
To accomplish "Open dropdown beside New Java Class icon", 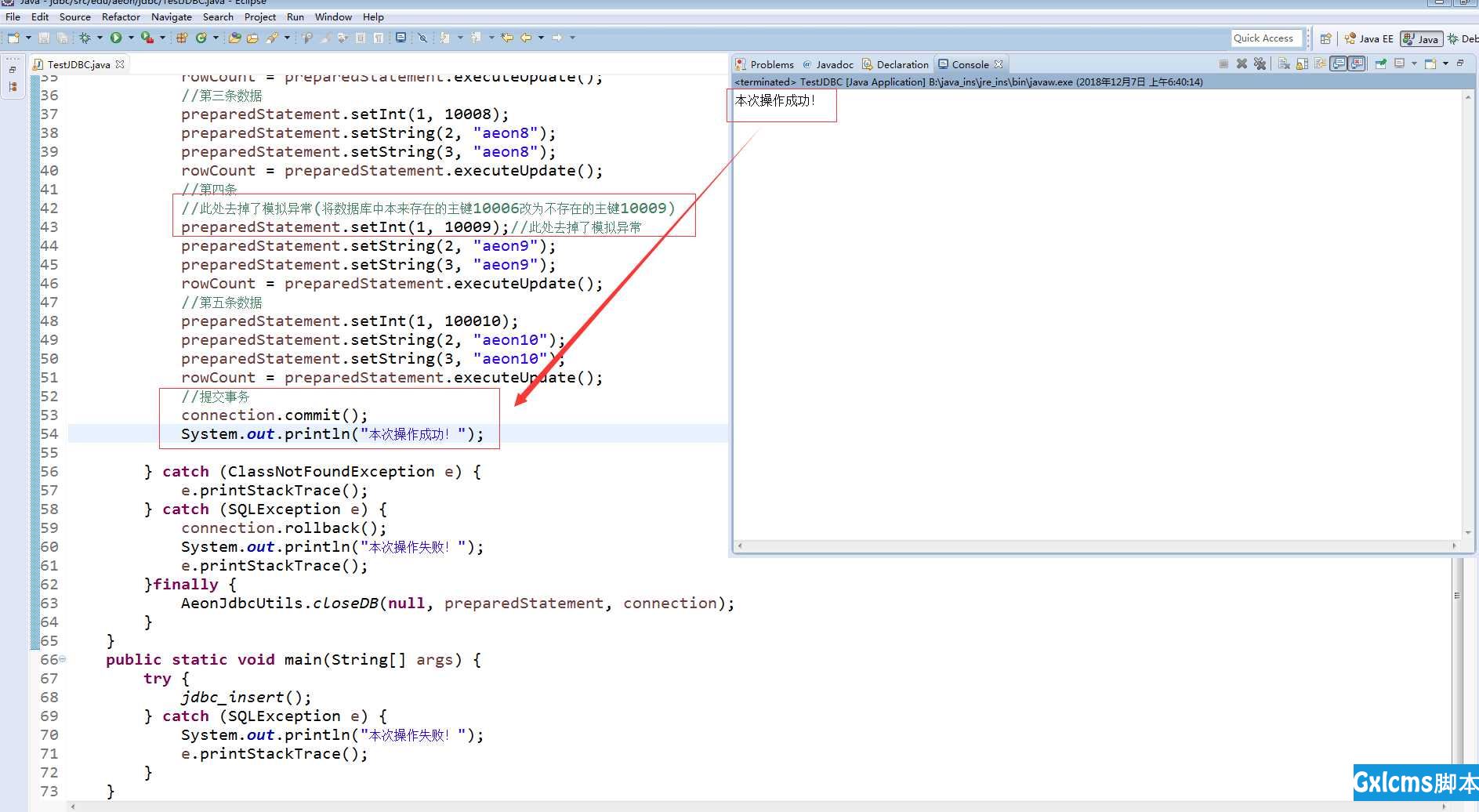I will pos(216,38).
